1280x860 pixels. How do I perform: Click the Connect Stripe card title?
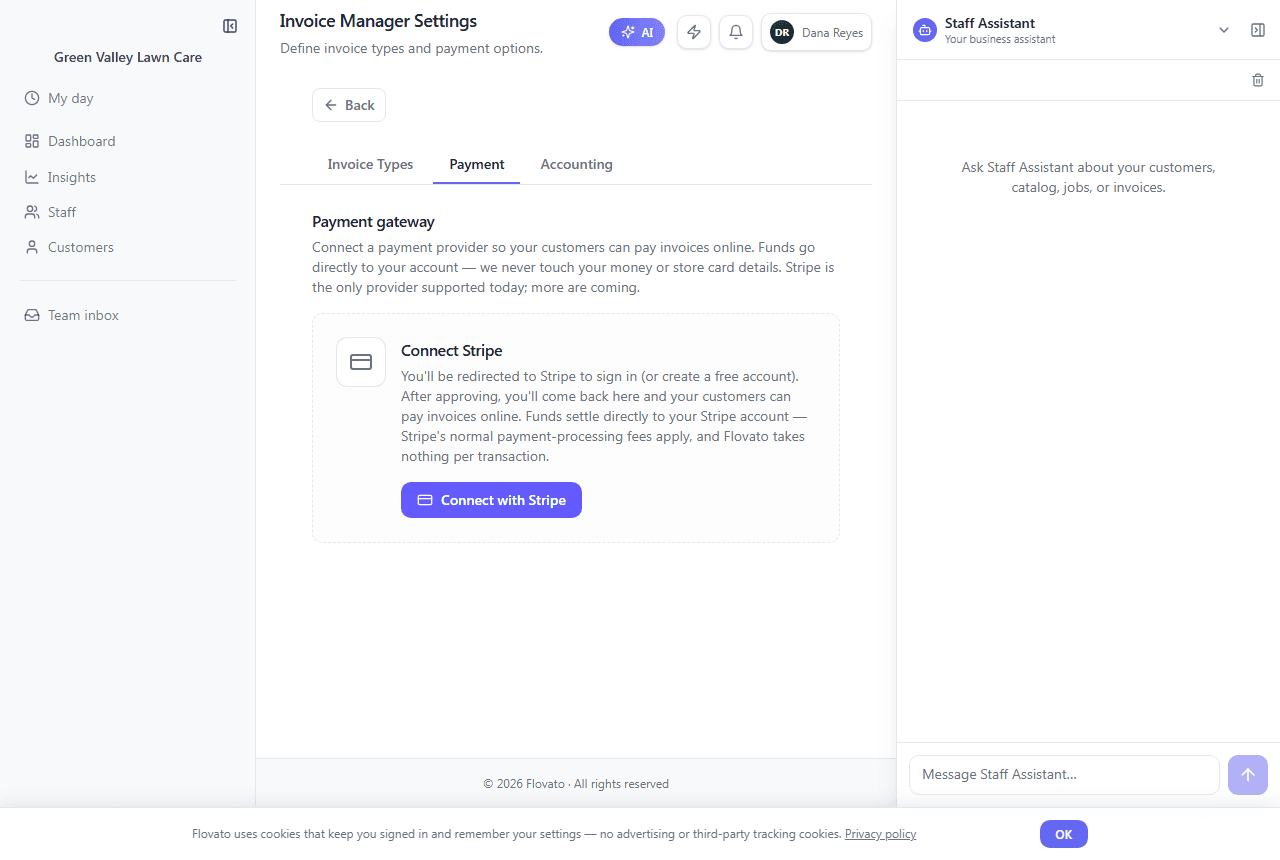(x=452, y=351)
